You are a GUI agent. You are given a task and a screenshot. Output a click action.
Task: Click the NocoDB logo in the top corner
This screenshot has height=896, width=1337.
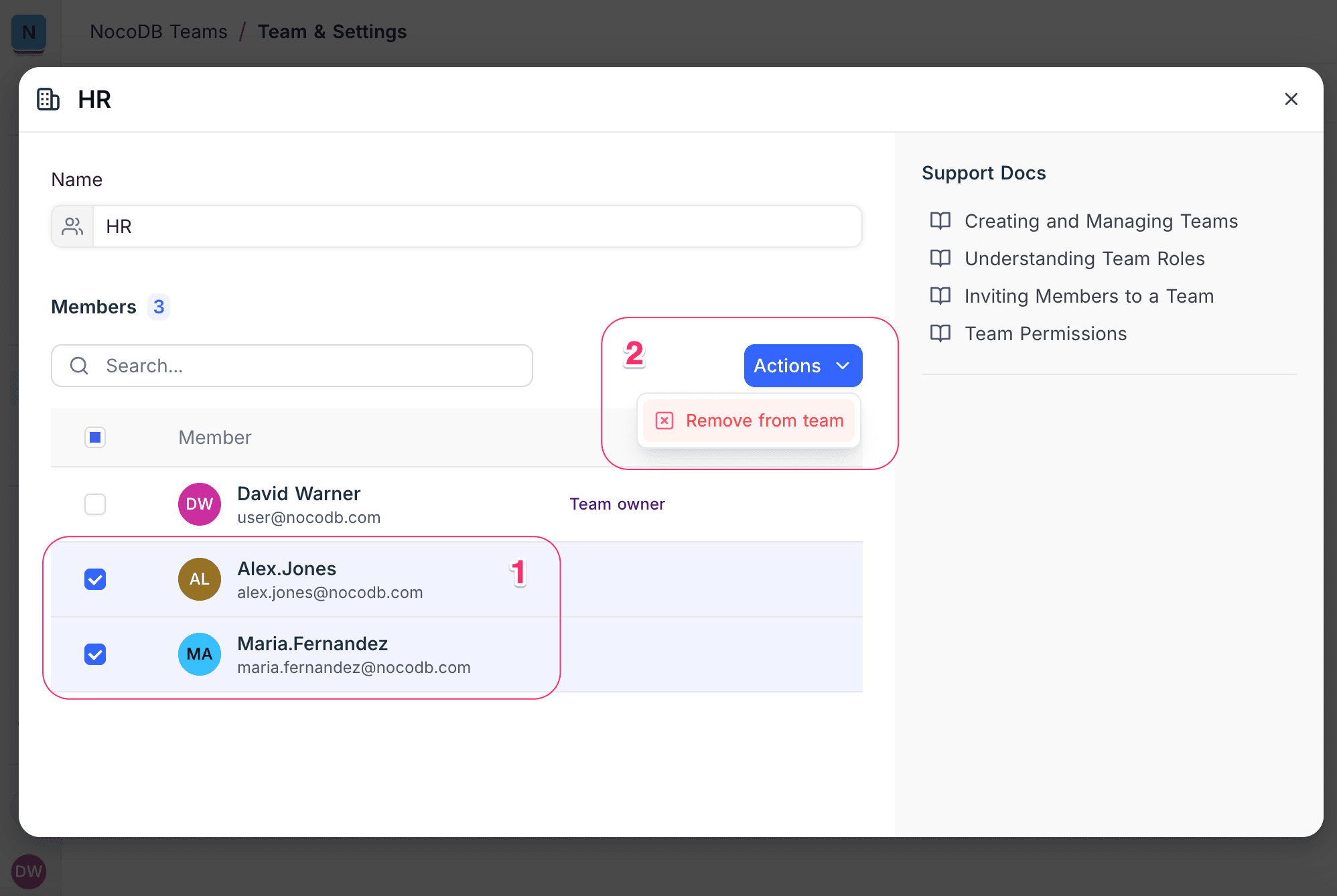click(x=29, y=31)
